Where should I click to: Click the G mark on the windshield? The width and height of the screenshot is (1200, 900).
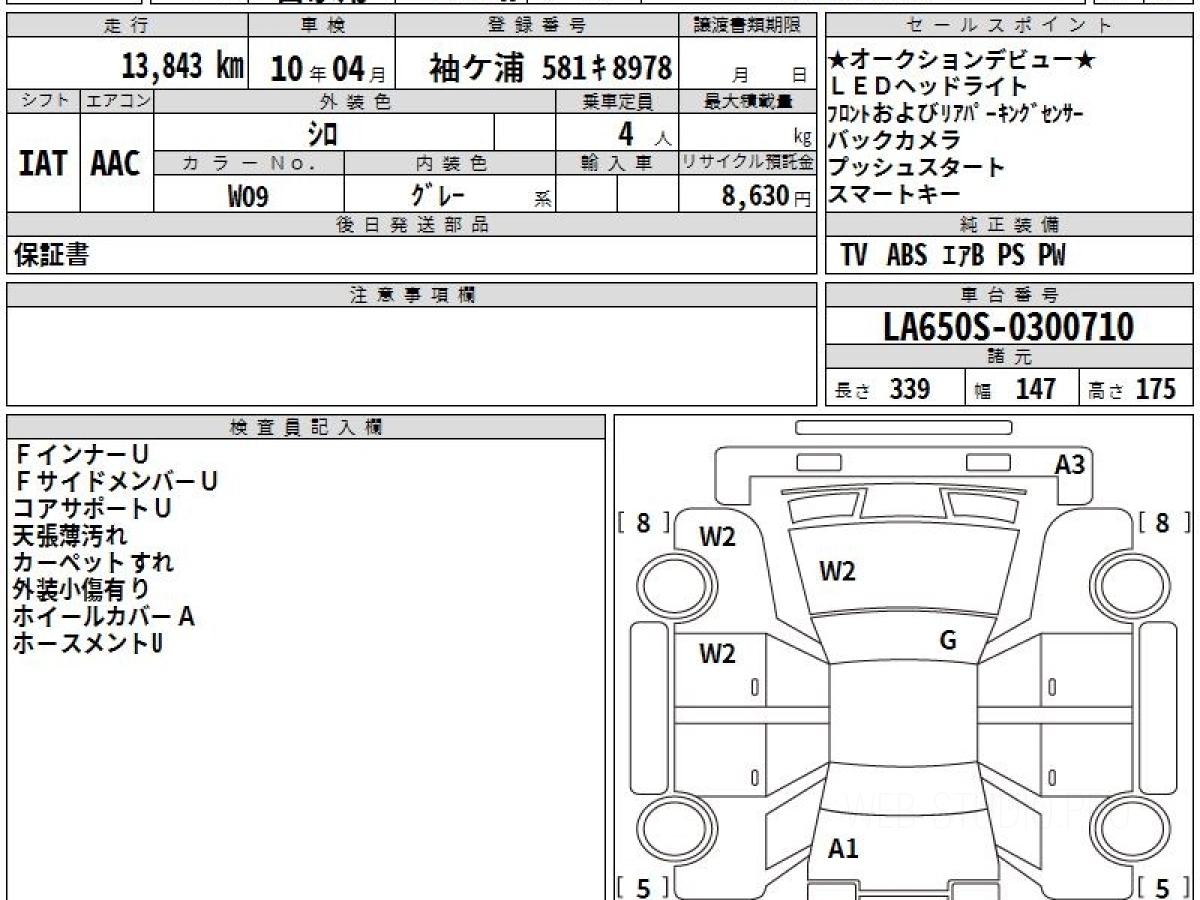coord(948,641)
